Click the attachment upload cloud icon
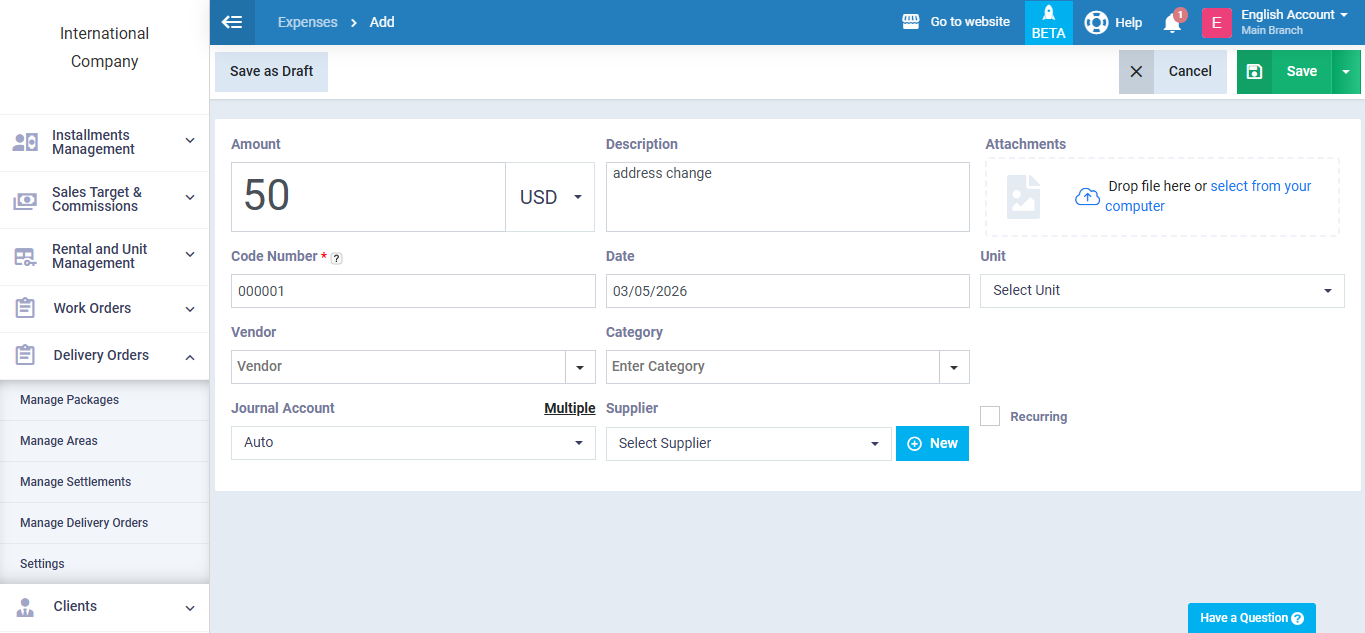The image size is (1365, 633). [1087, 196]
